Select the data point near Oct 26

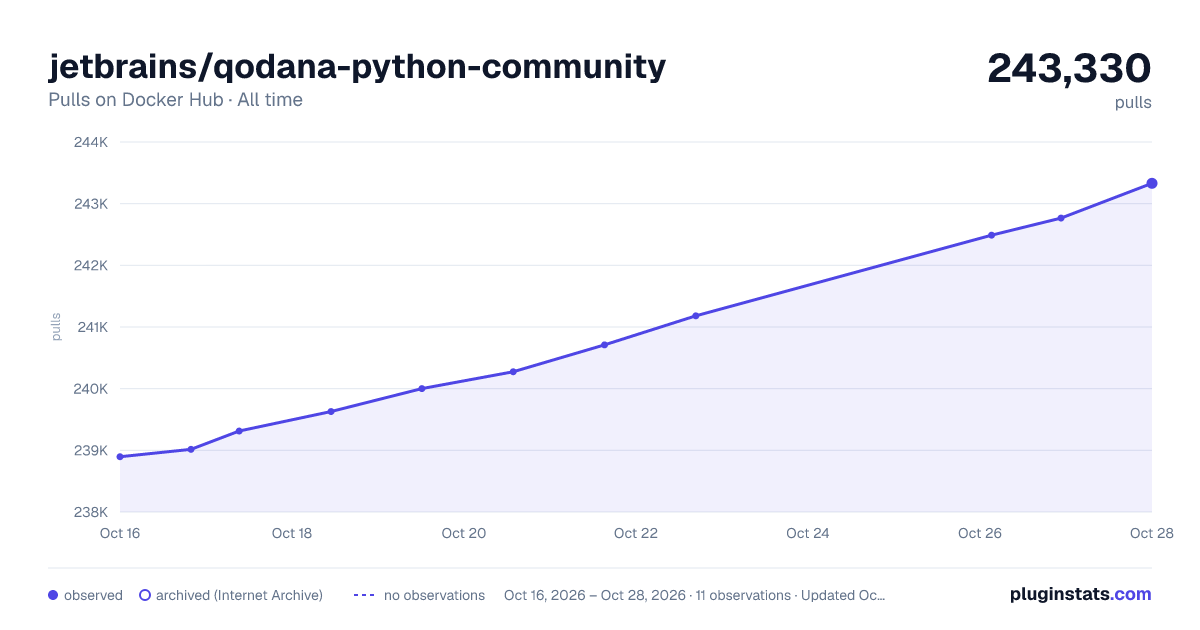992,235
